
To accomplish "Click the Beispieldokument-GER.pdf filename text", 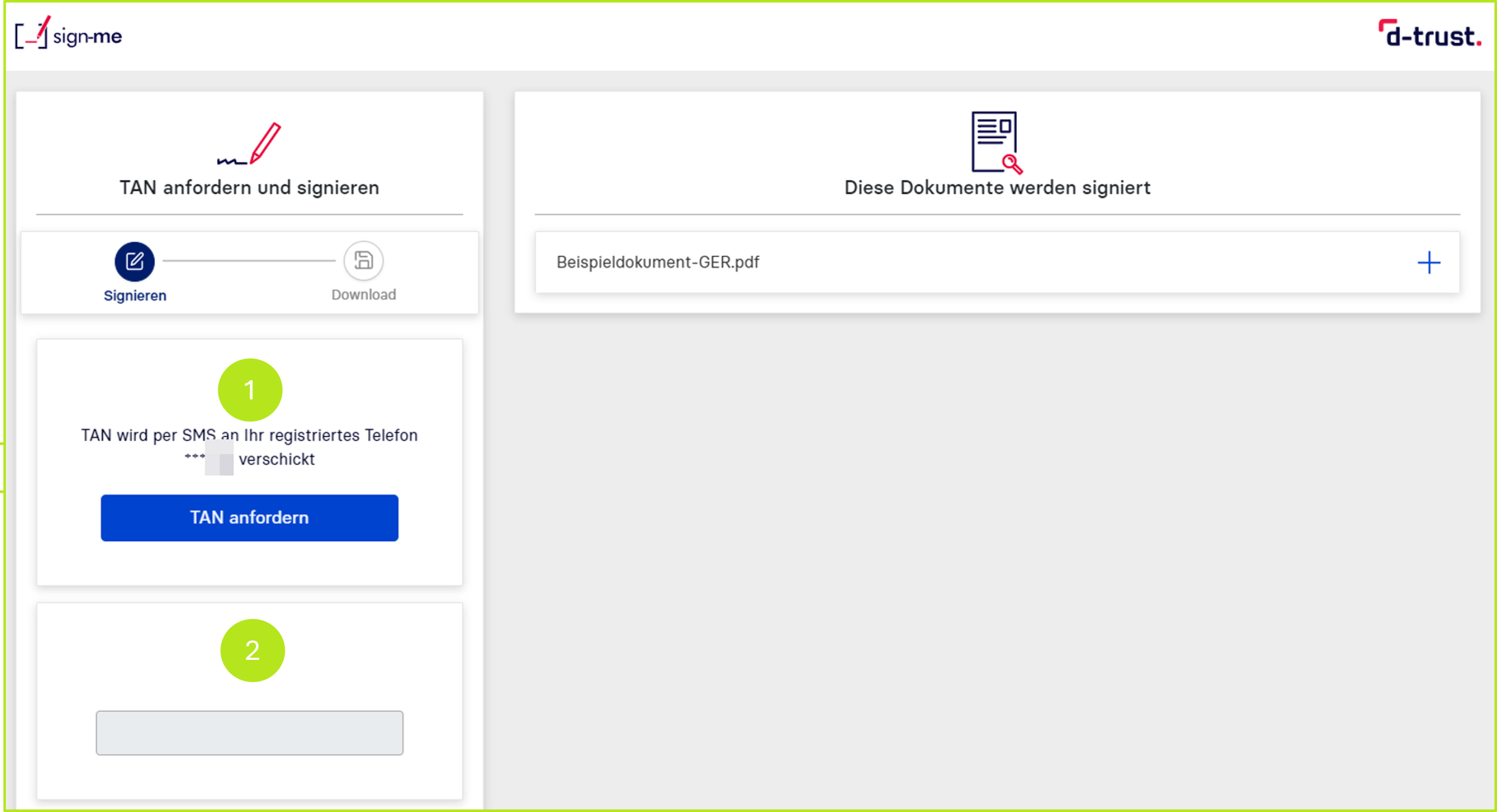I will [x=657, y=262].
